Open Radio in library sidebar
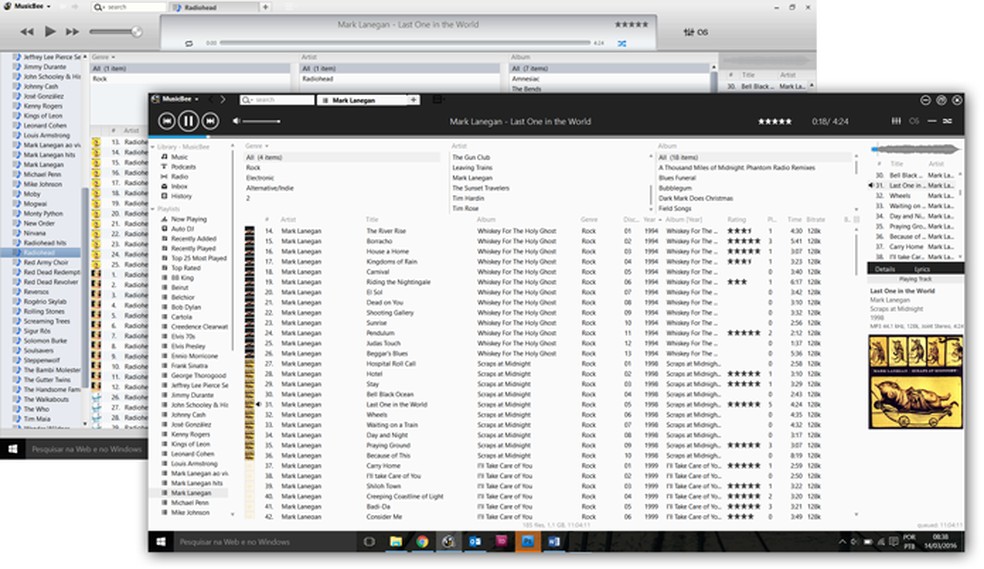The width and height of the screenshot is (984, 569). point(179,176)
